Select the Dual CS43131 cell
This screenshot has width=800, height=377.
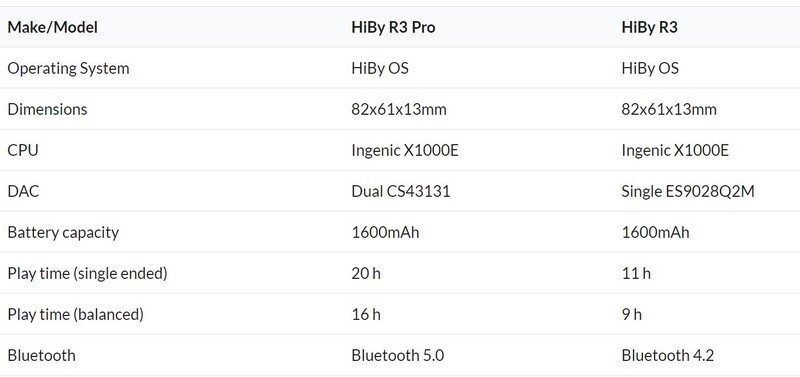coord(401,191)
